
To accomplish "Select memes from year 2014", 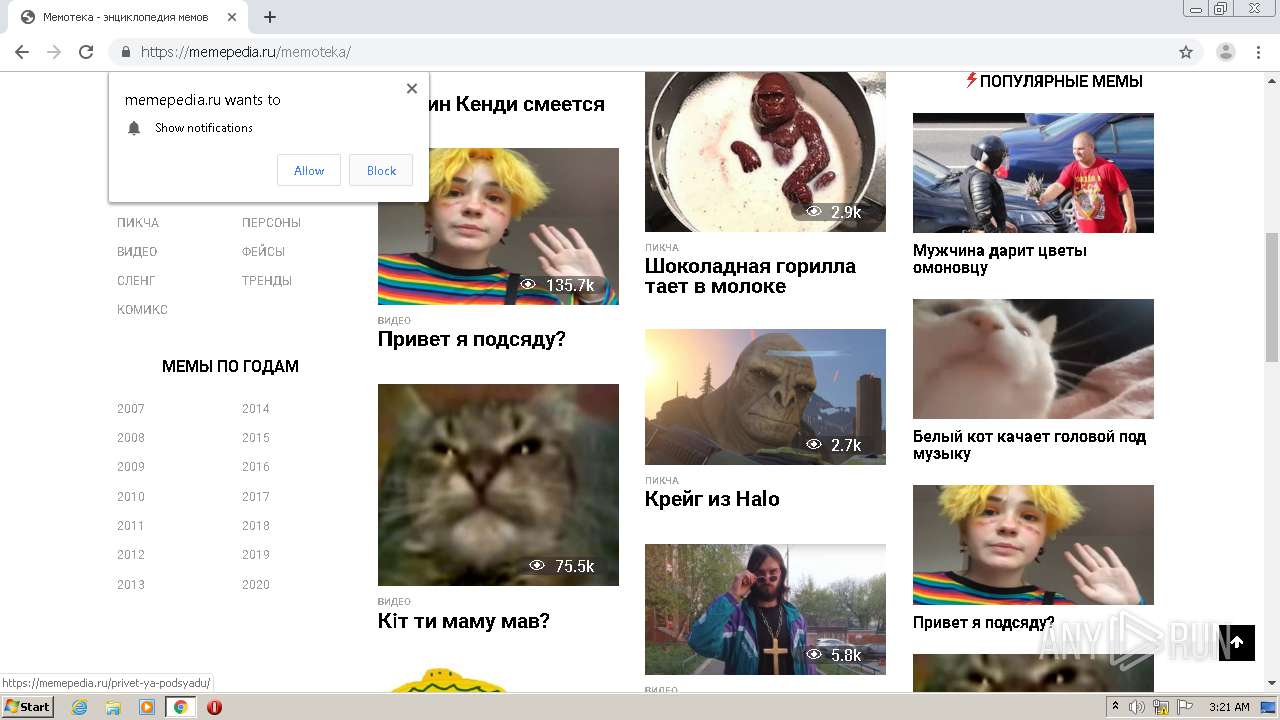I will tap(256, 409).
